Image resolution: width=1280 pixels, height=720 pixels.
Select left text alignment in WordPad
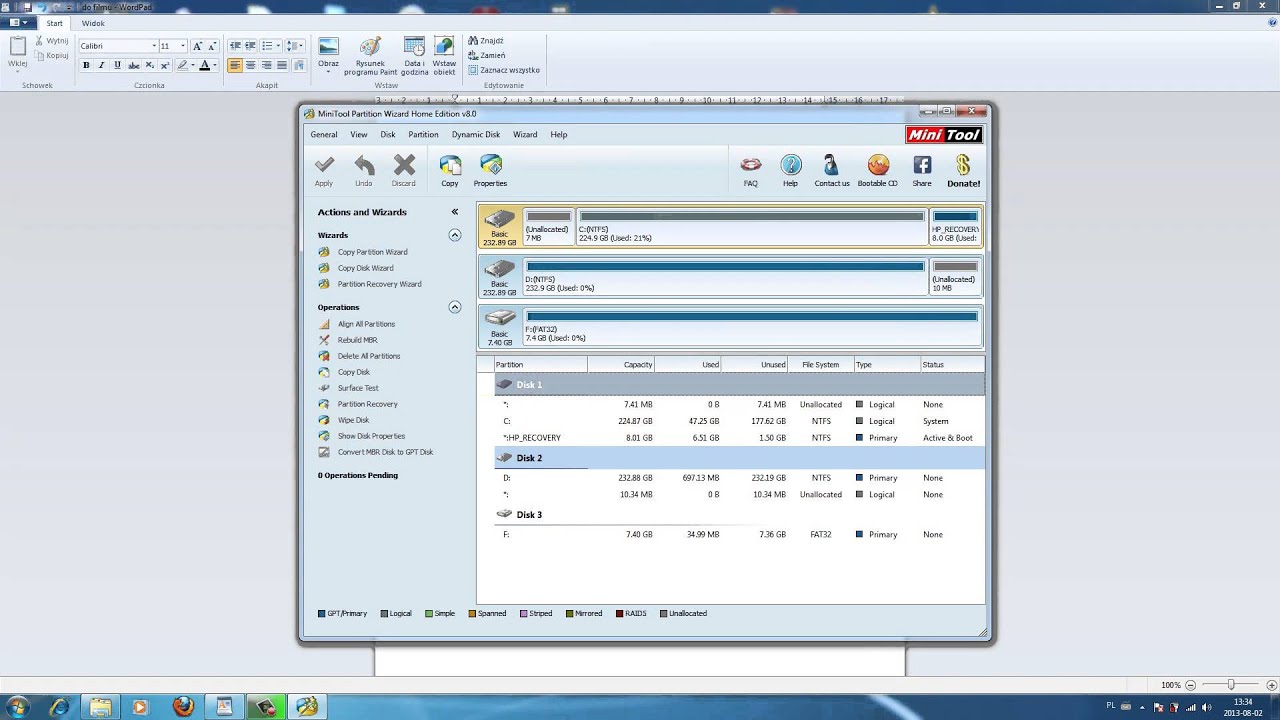coord(235,65)
